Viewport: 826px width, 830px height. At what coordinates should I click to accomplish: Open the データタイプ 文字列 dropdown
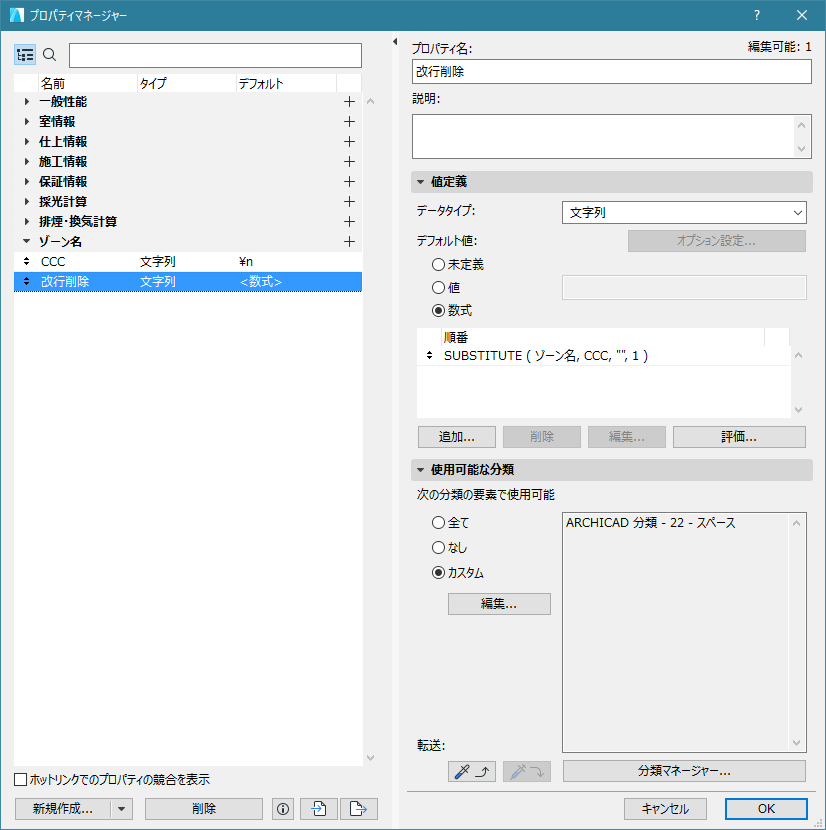684,213
